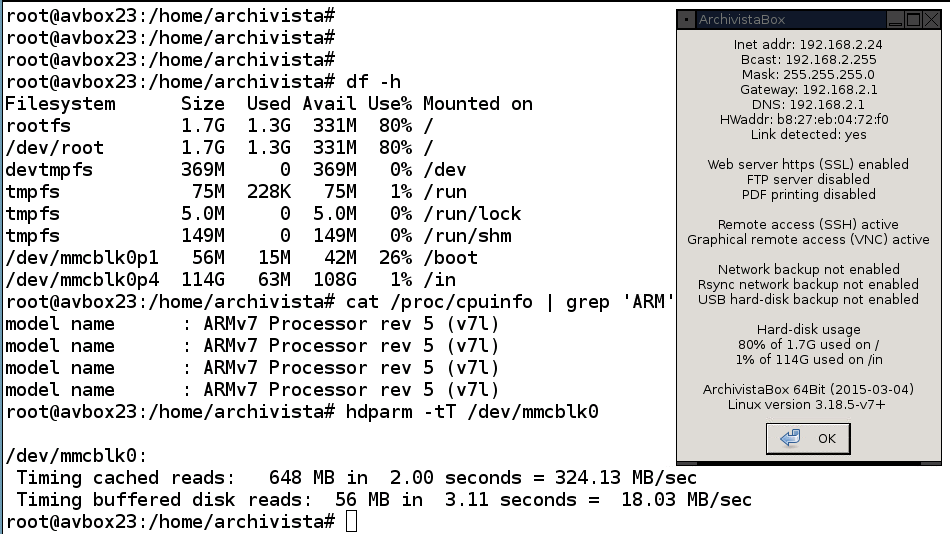Click 'Remote access (SSH) active' status line

click(x=808, y=224)
